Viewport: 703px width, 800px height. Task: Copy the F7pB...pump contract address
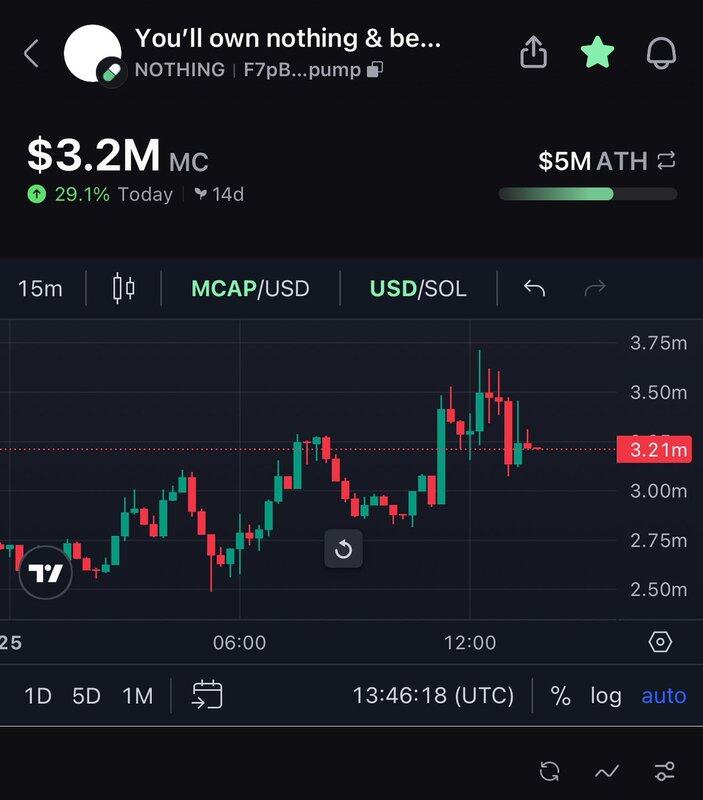375,70
